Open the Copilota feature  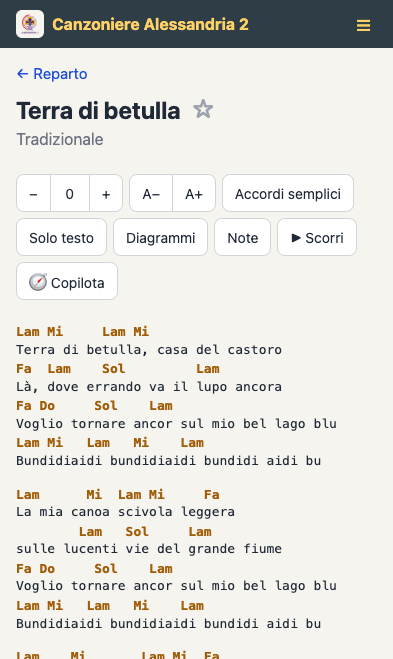67,282
